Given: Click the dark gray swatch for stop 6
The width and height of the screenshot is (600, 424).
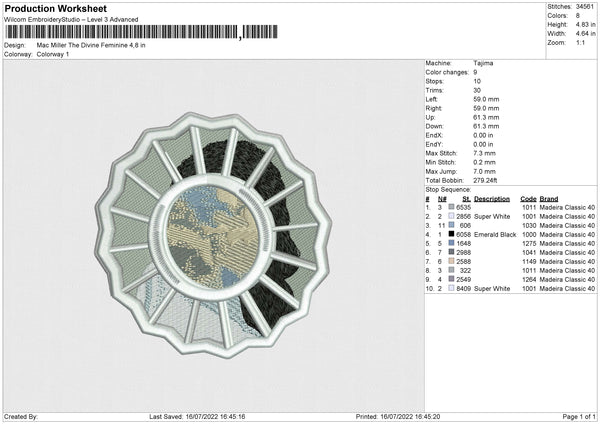Looking at the screenshot, I should 453,252.
